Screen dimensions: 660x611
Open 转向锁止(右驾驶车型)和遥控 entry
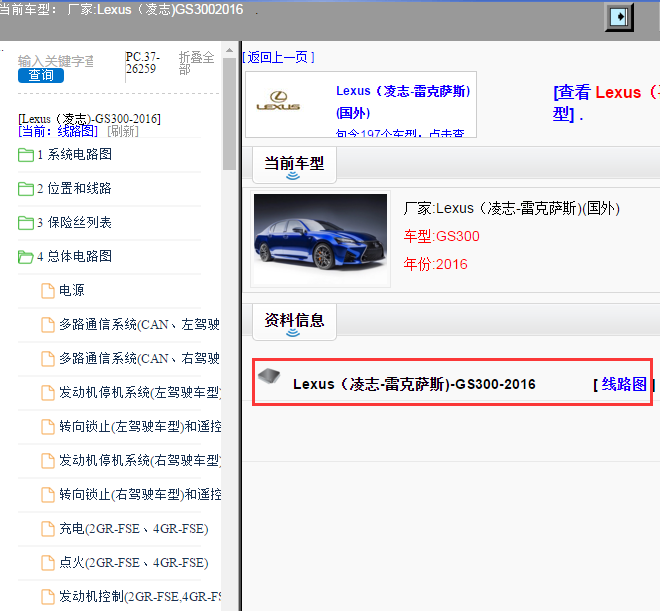[140, 494]
